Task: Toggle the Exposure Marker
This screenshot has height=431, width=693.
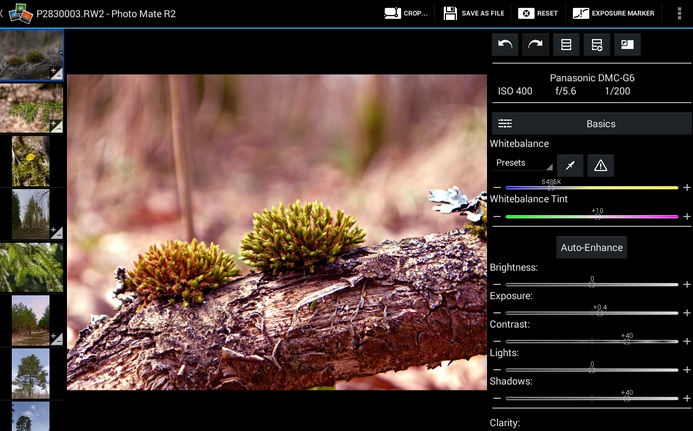Action: (x=613, y=13)
